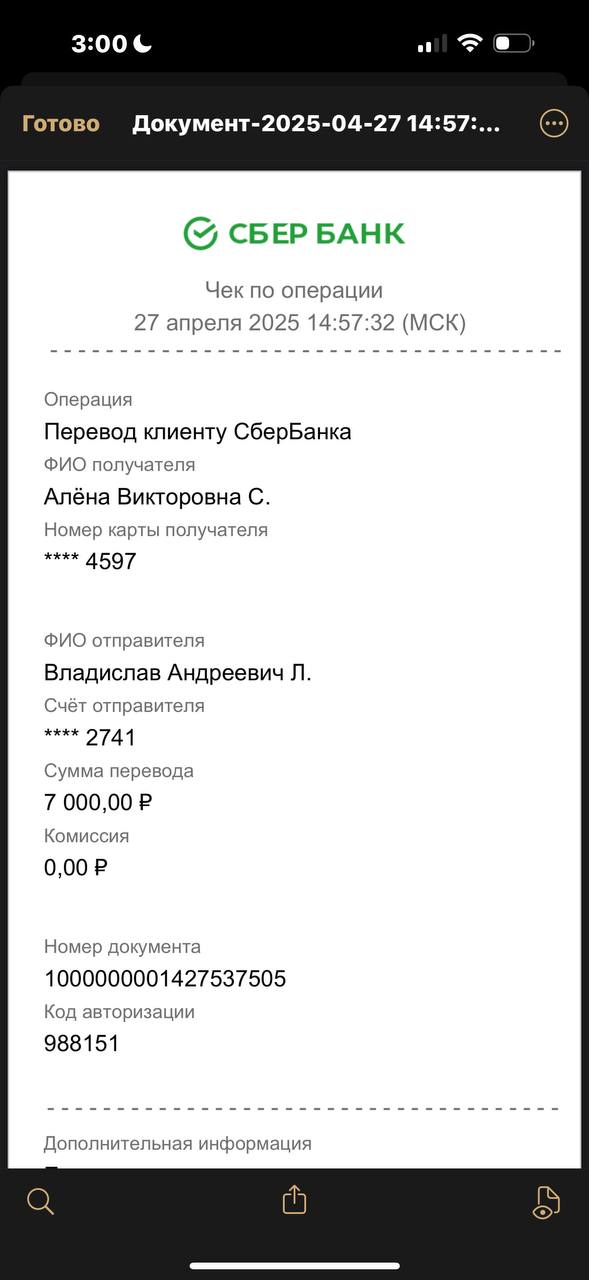Select the document number 1000000001427537505

point(165,978)
